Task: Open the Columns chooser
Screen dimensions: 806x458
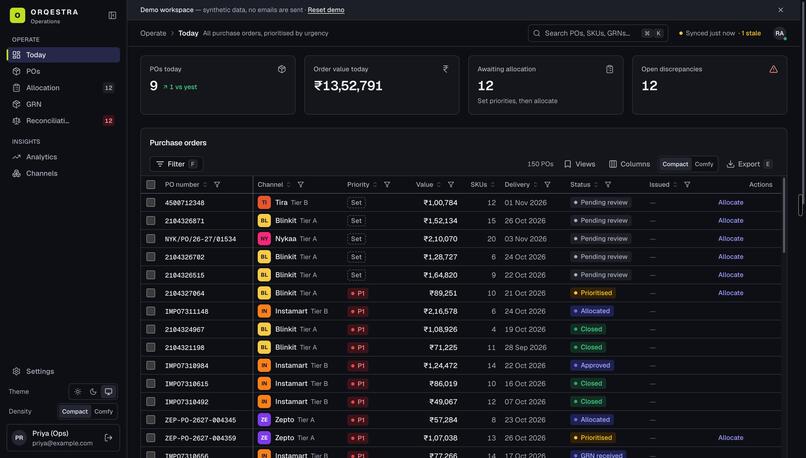Action: 629,164
